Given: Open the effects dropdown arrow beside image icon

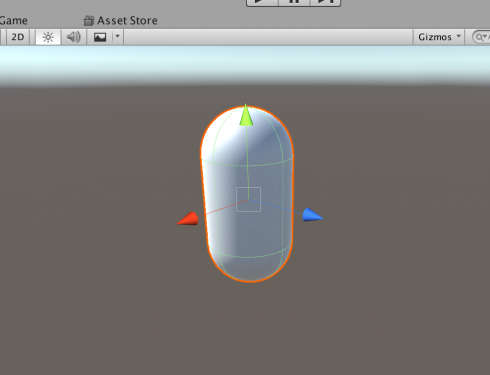Looking at the screenshot, I should (117, 36).
